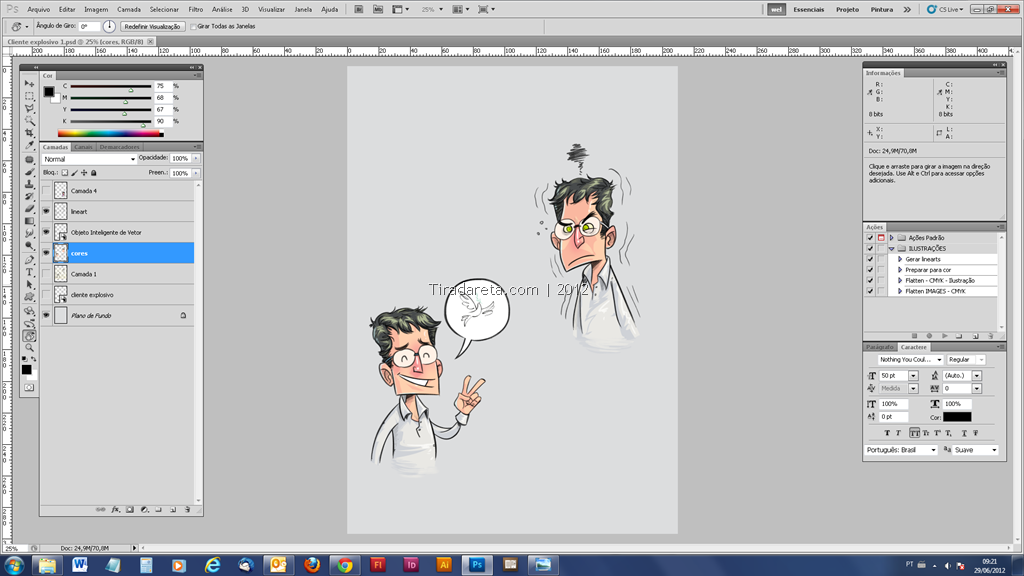Open the font size dropdown
This screenshot has width=1024, height=576.
[x=913, y=376]
